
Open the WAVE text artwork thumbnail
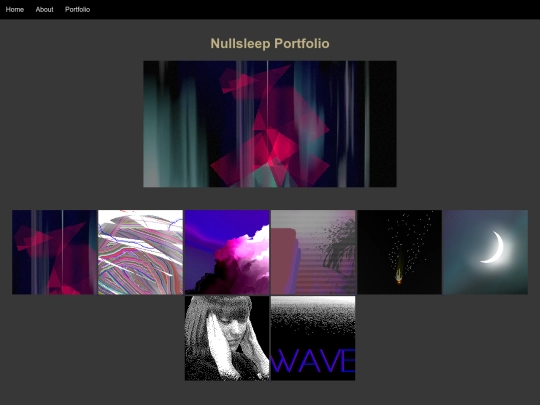click(x=313, y=338)
